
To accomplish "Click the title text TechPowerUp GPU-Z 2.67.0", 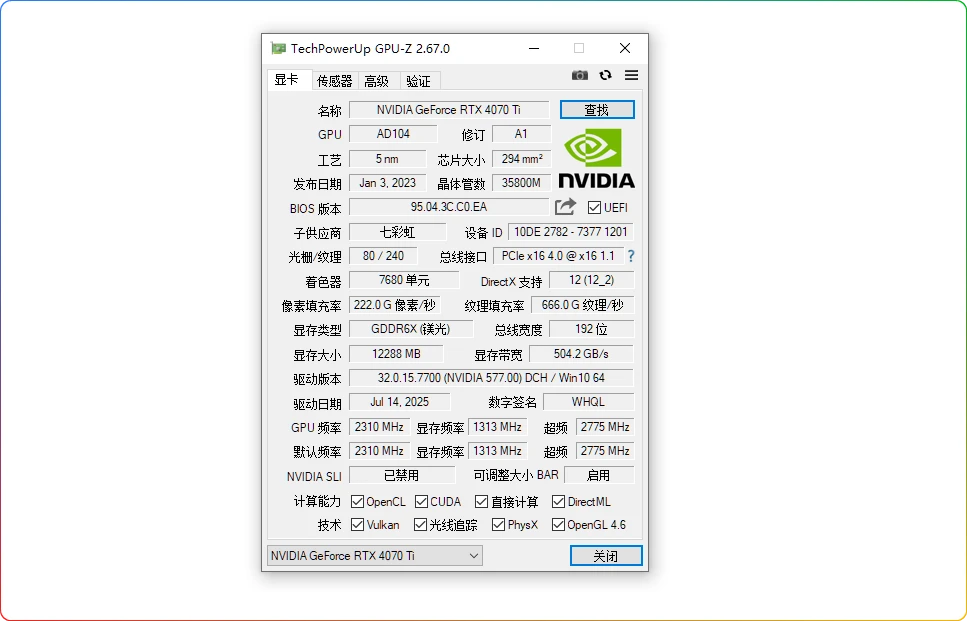I will 371,48.
